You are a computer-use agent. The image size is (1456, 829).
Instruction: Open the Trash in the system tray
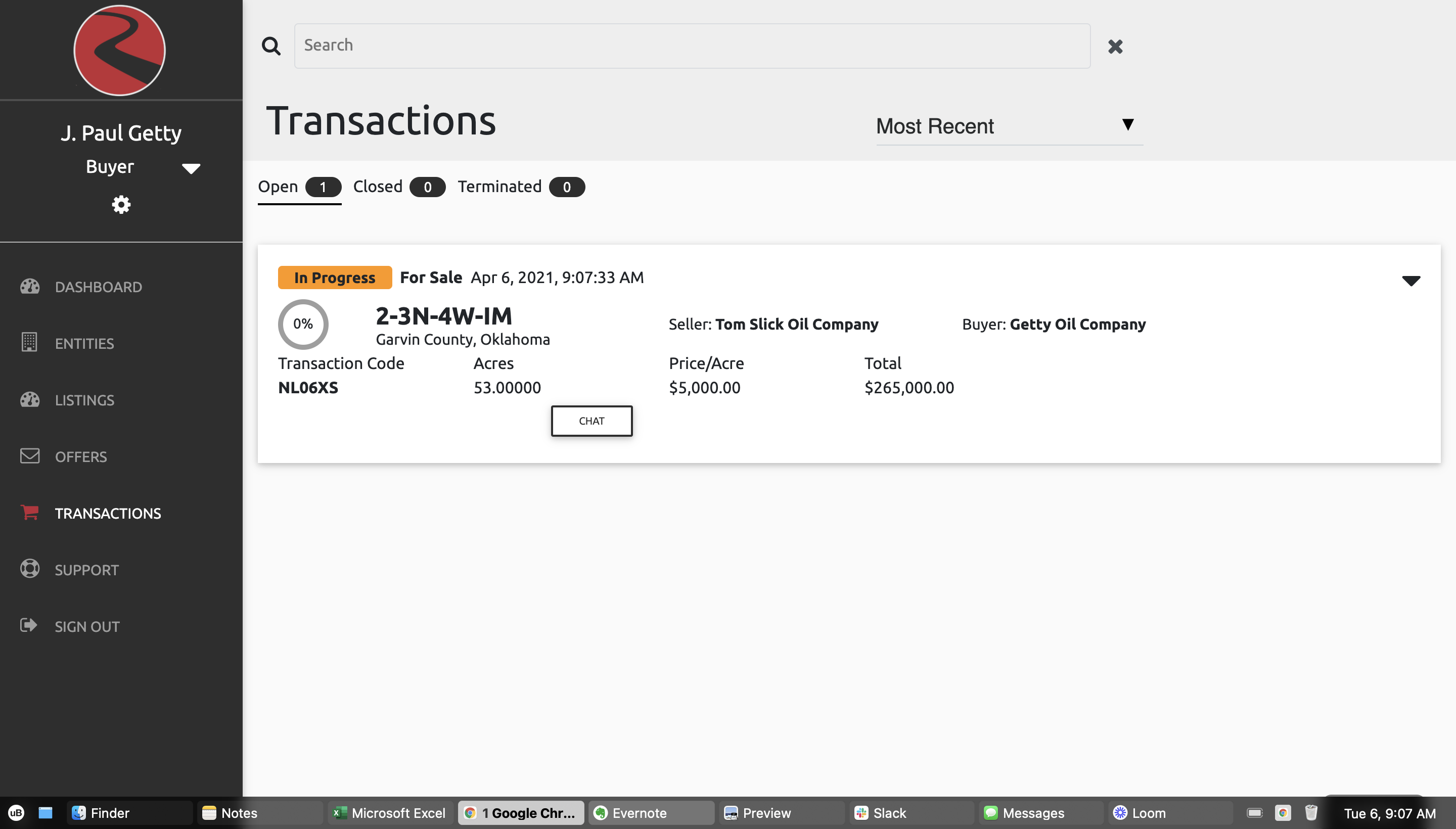[x=1311, y=812]
